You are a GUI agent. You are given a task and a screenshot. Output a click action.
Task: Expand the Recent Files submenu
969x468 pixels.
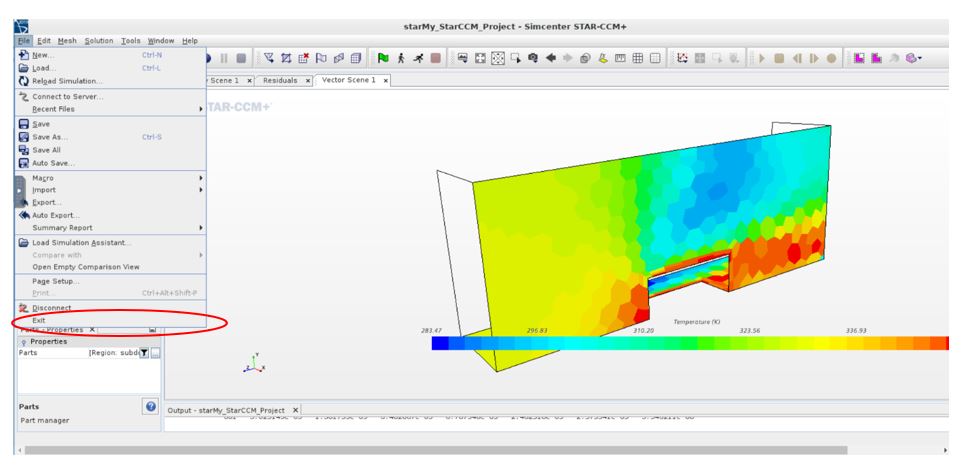coord(111,109)
